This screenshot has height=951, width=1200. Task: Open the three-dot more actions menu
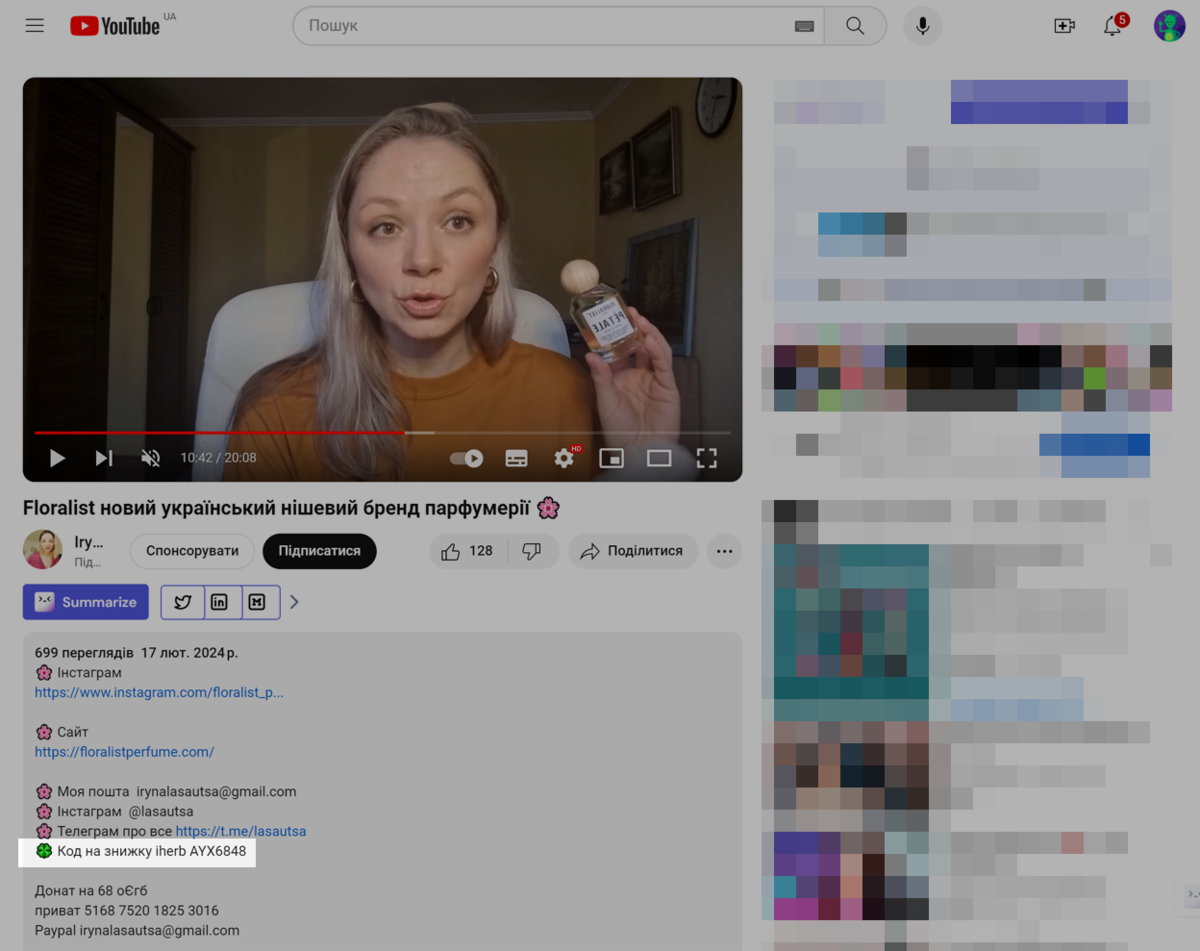(724, 551)
